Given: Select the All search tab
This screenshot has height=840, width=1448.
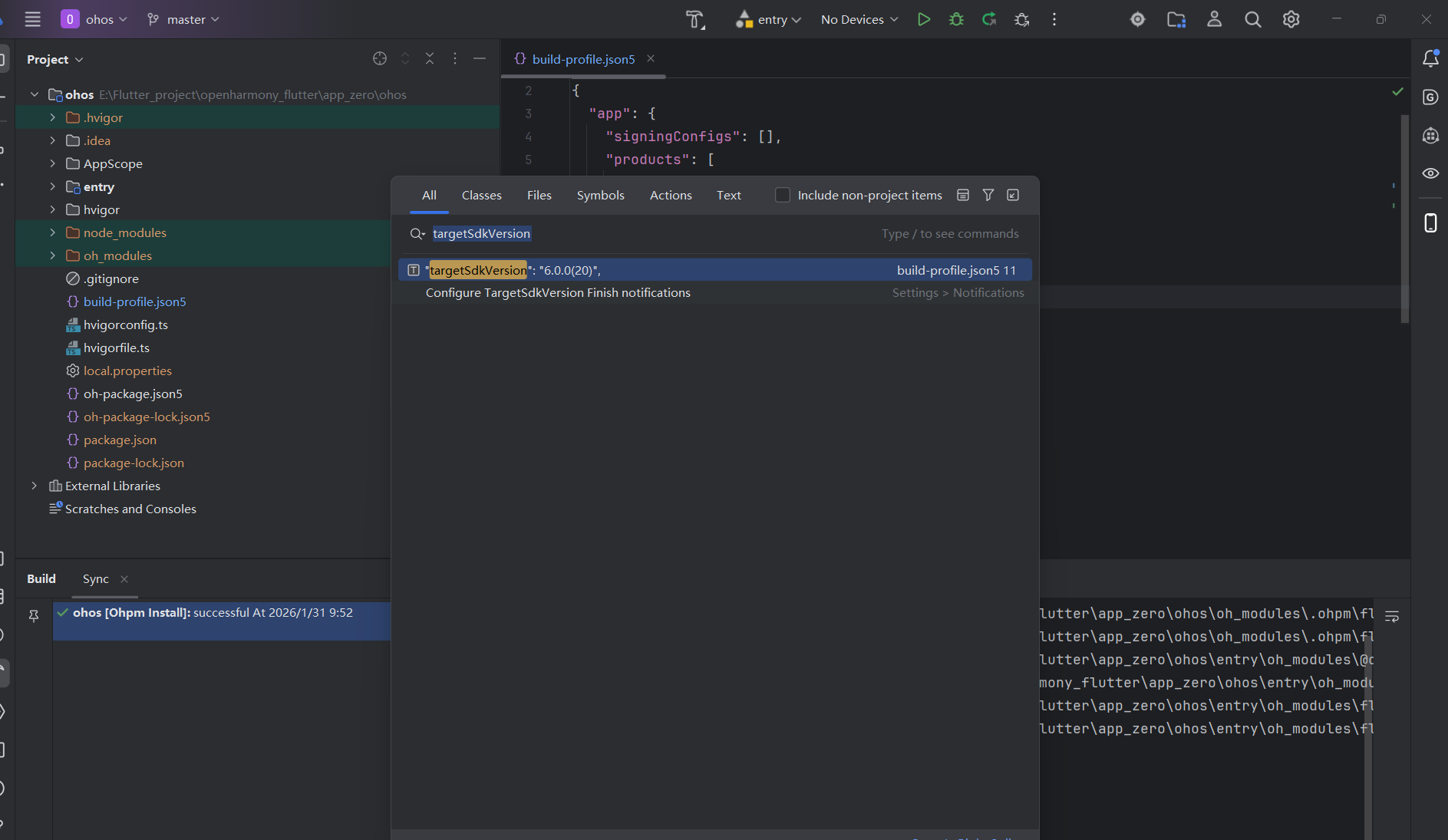Looking at the screenshot, I should tap(429, 195).
